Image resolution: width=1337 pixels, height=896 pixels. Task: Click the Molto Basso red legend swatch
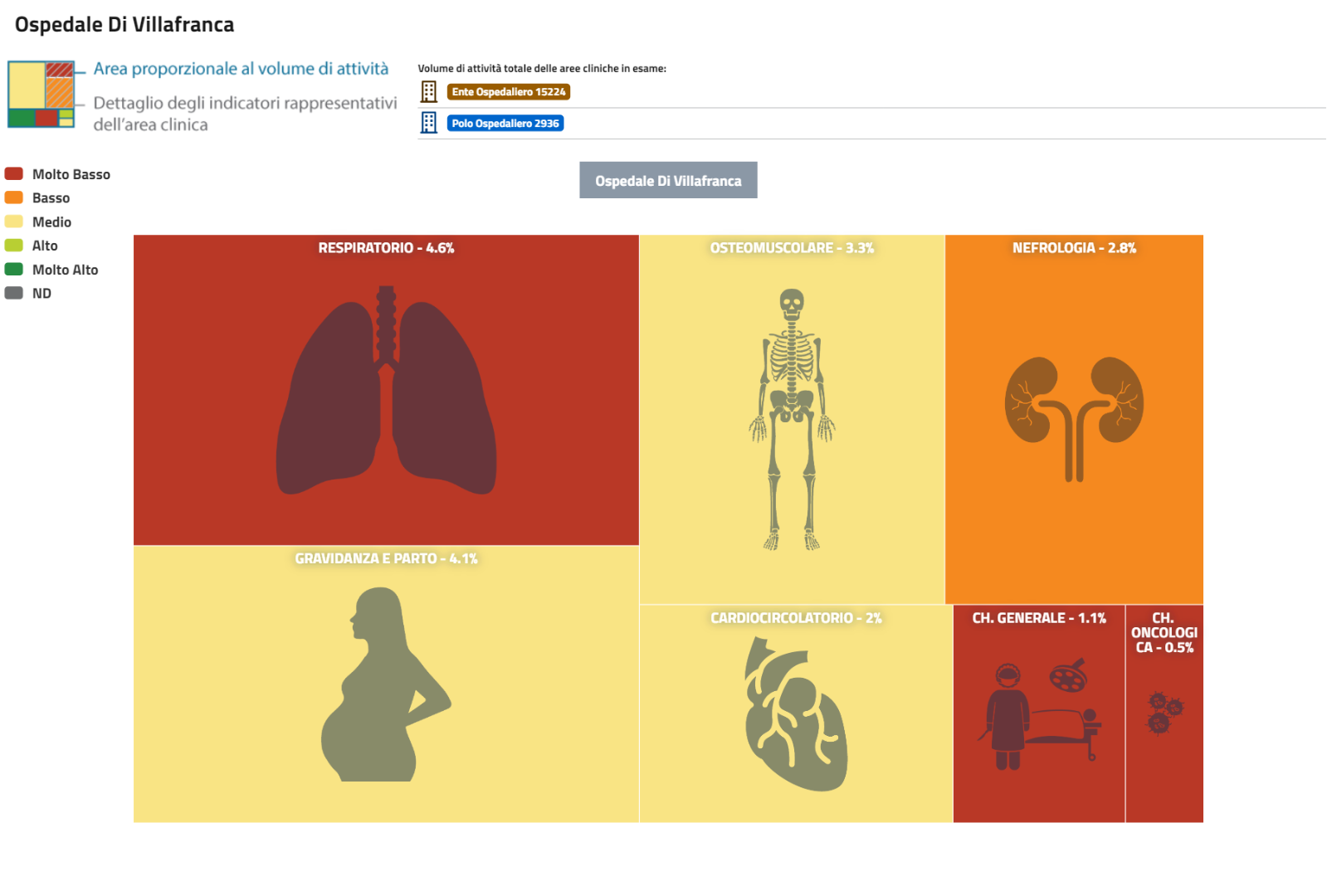point(14,173)
